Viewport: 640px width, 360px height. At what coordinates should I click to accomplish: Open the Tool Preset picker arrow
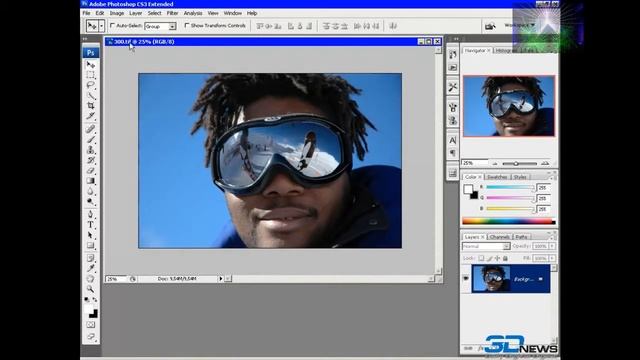(101, 26)
